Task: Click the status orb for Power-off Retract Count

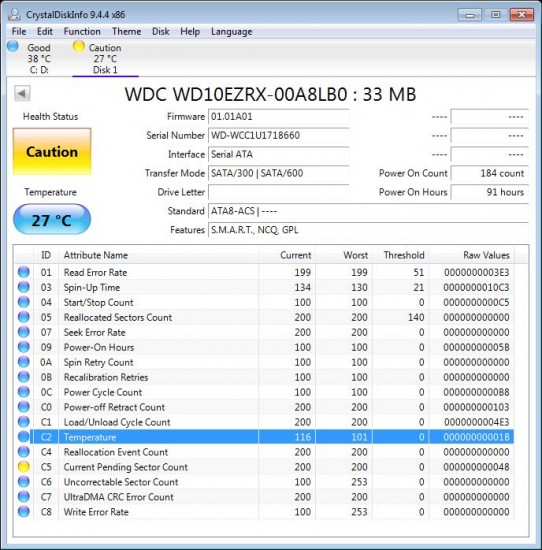Action: 24,407
